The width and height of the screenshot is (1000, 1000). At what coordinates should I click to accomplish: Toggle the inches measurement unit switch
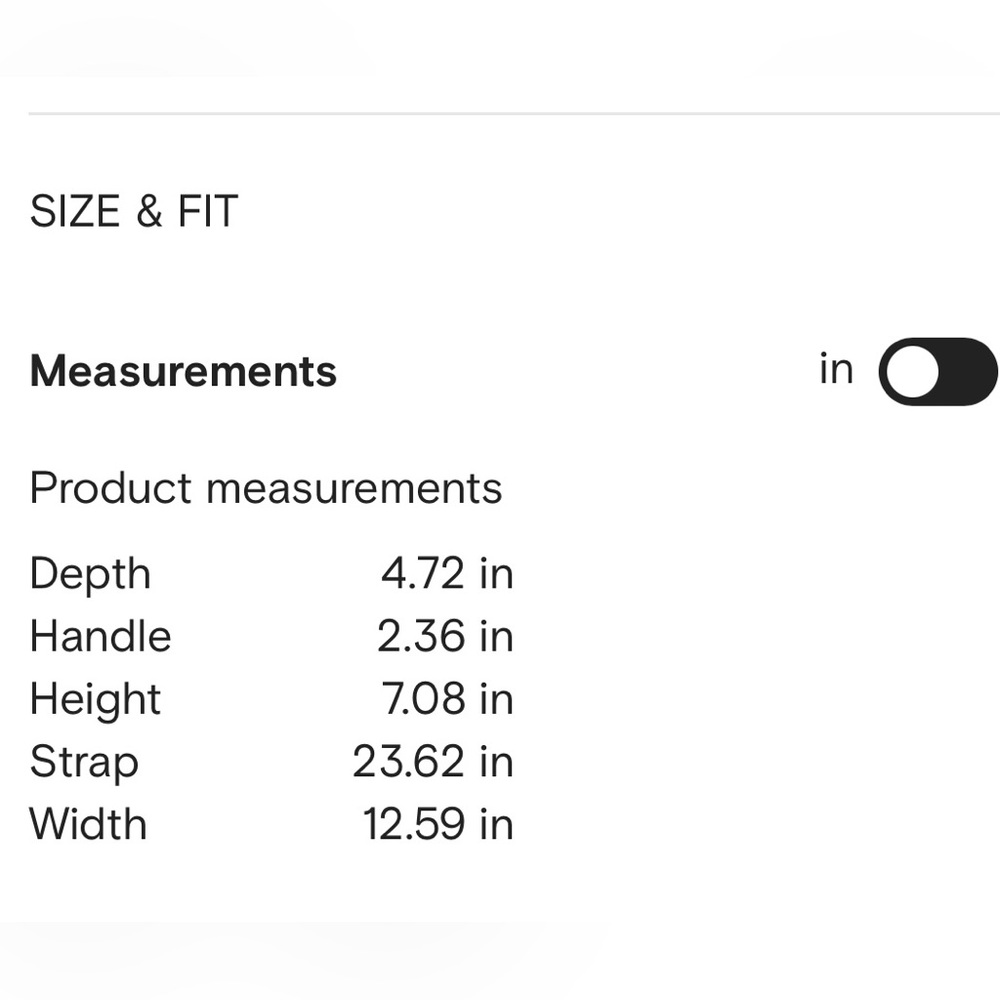pos(938,371)
